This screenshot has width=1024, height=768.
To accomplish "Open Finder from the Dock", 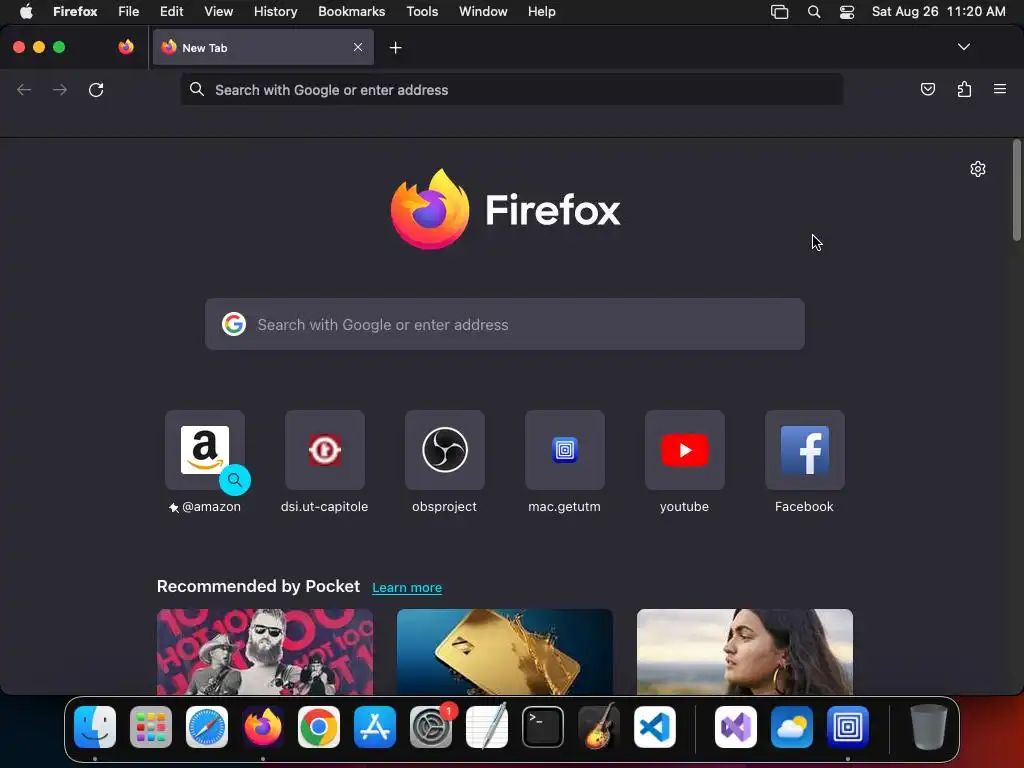I will coord(95,727).
